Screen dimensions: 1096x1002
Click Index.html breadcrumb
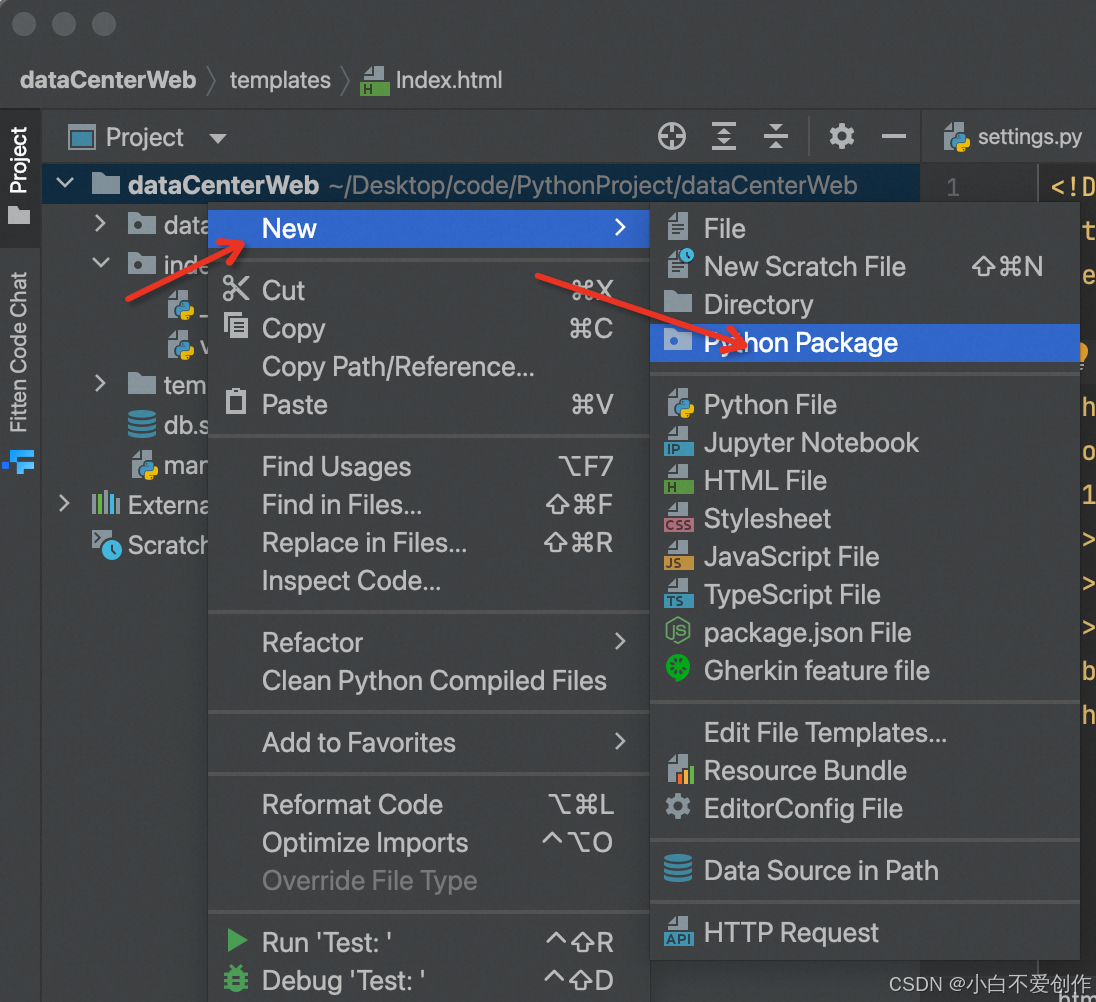pos(431,80)
